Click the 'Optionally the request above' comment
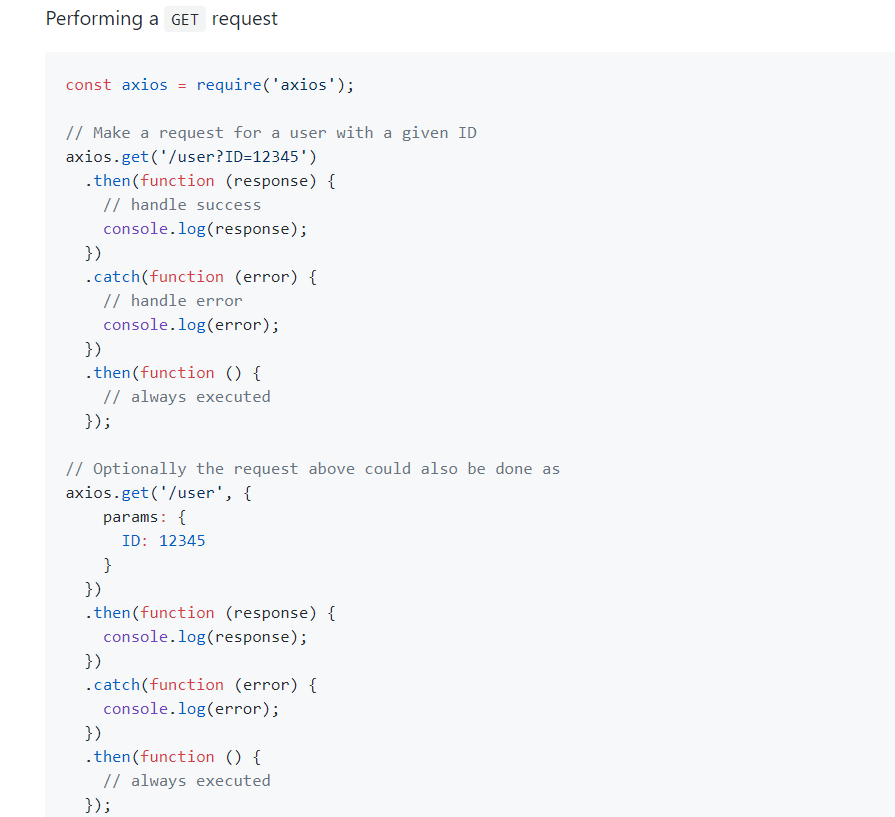Image resolution: width=895 pixels, height=817 pixels. pyautogui.click(x=312, y=469)
